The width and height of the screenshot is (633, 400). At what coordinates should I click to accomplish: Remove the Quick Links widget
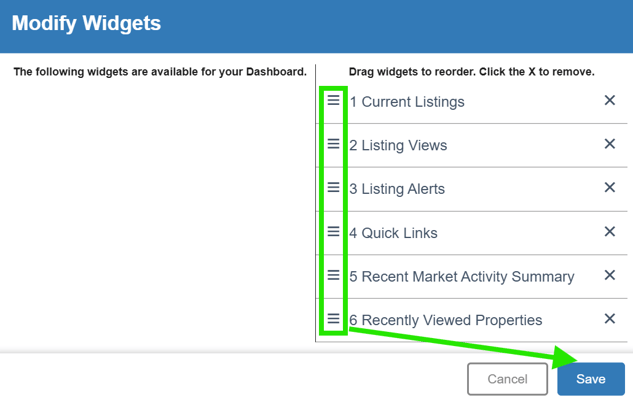(x=610, y=232)
